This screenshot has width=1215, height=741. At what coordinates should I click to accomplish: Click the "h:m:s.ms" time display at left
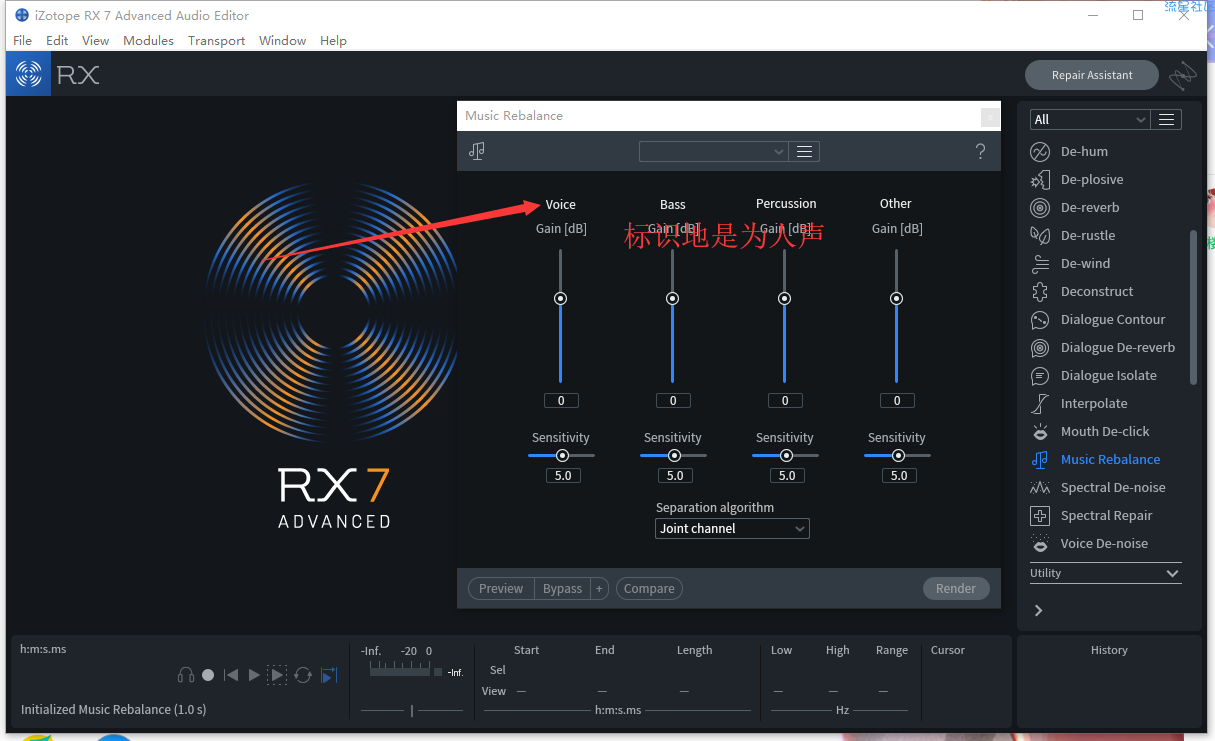[43, 649]
